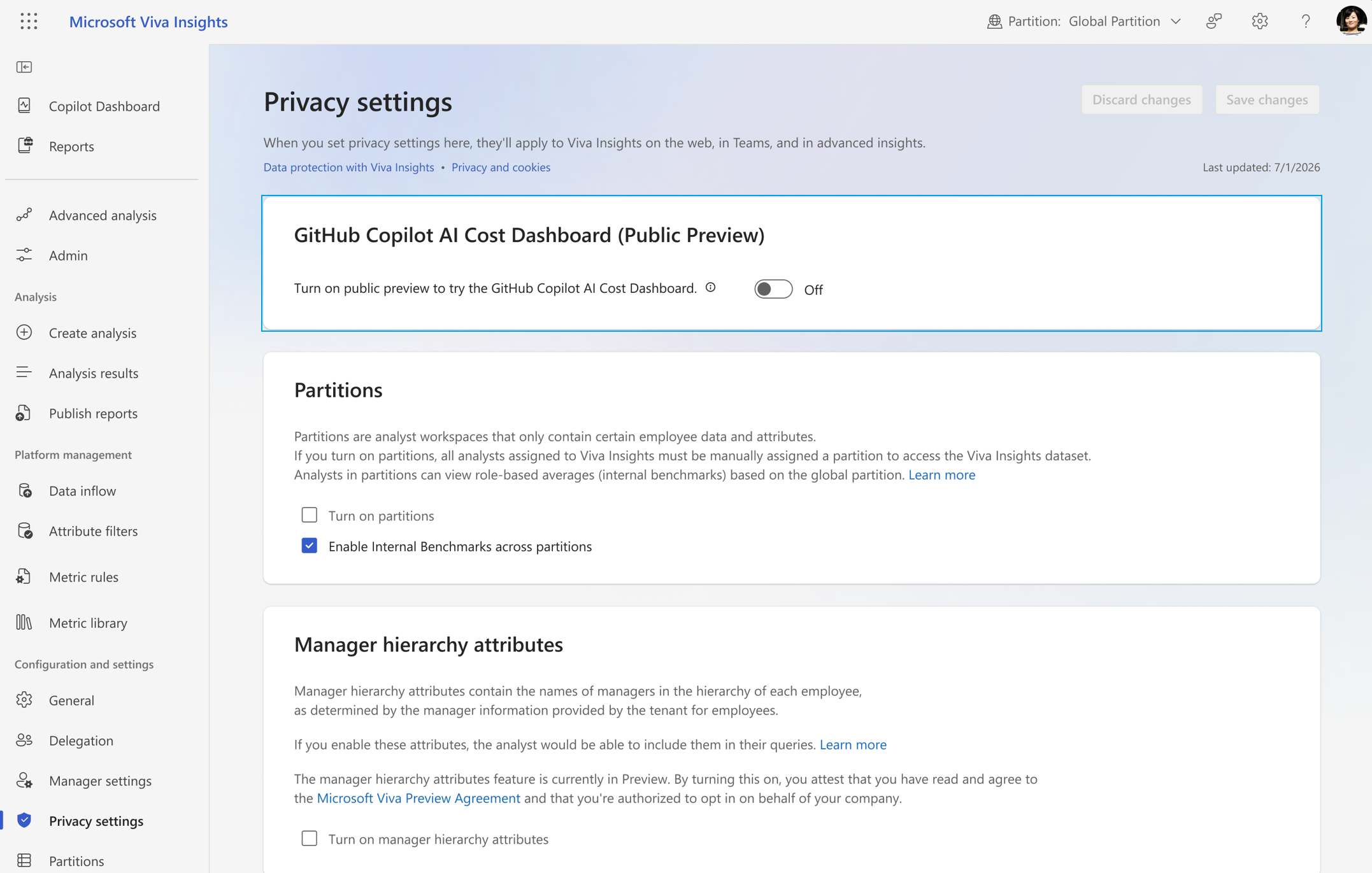Open Data protection with Viva Insights link
Screen dimensions: 1372x873
[x=348, y=167]
